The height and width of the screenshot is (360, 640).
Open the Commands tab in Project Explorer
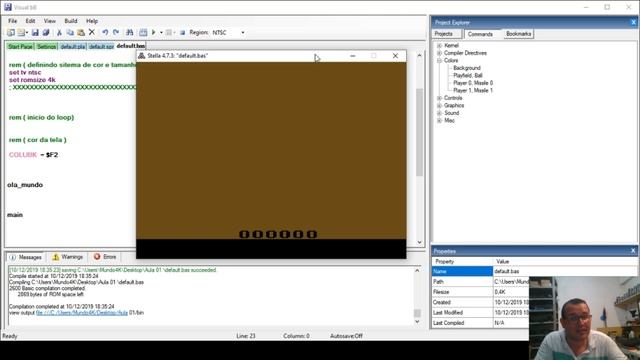480,34
